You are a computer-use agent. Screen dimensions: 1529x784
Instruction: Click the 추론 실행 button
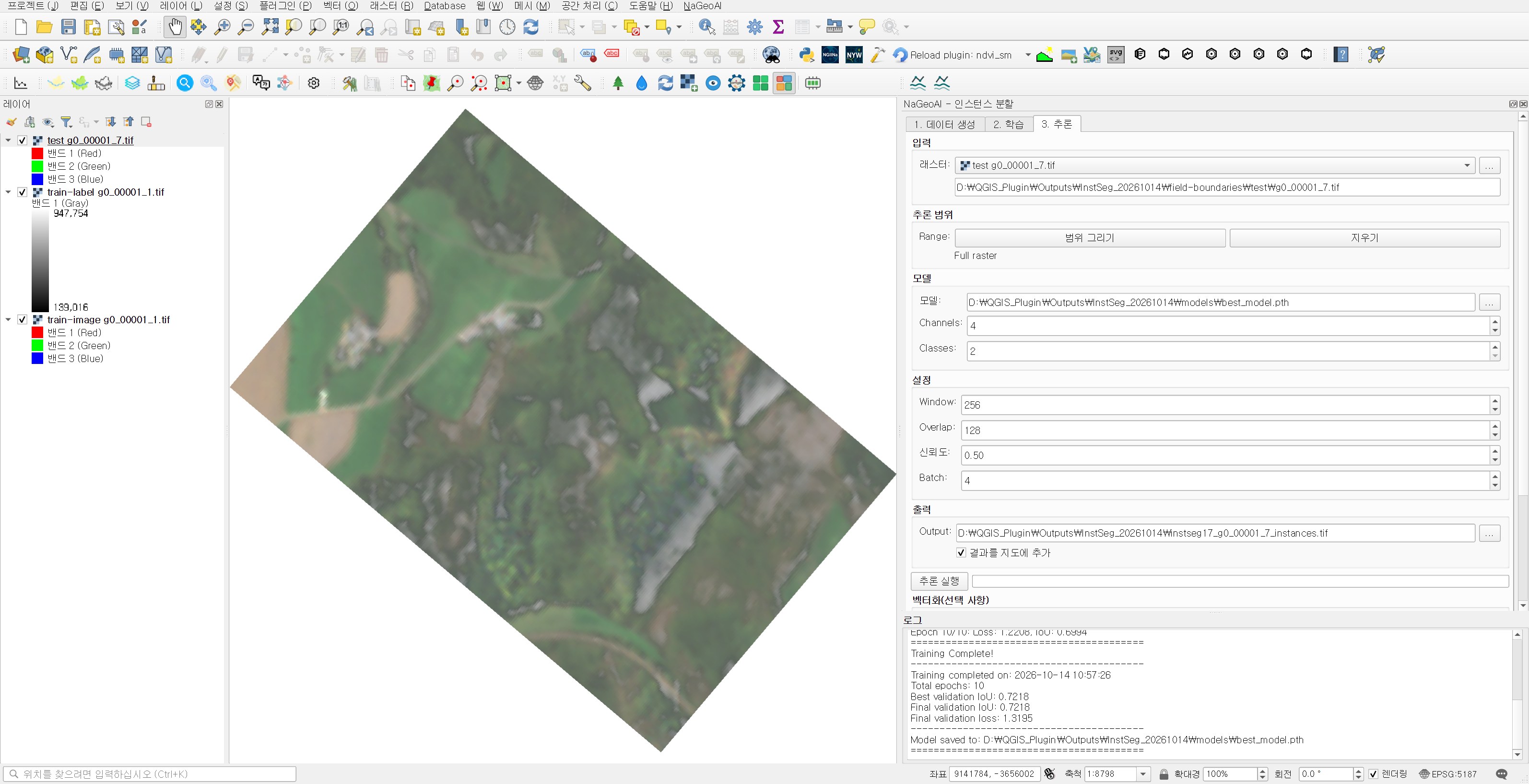coord(939,581)
